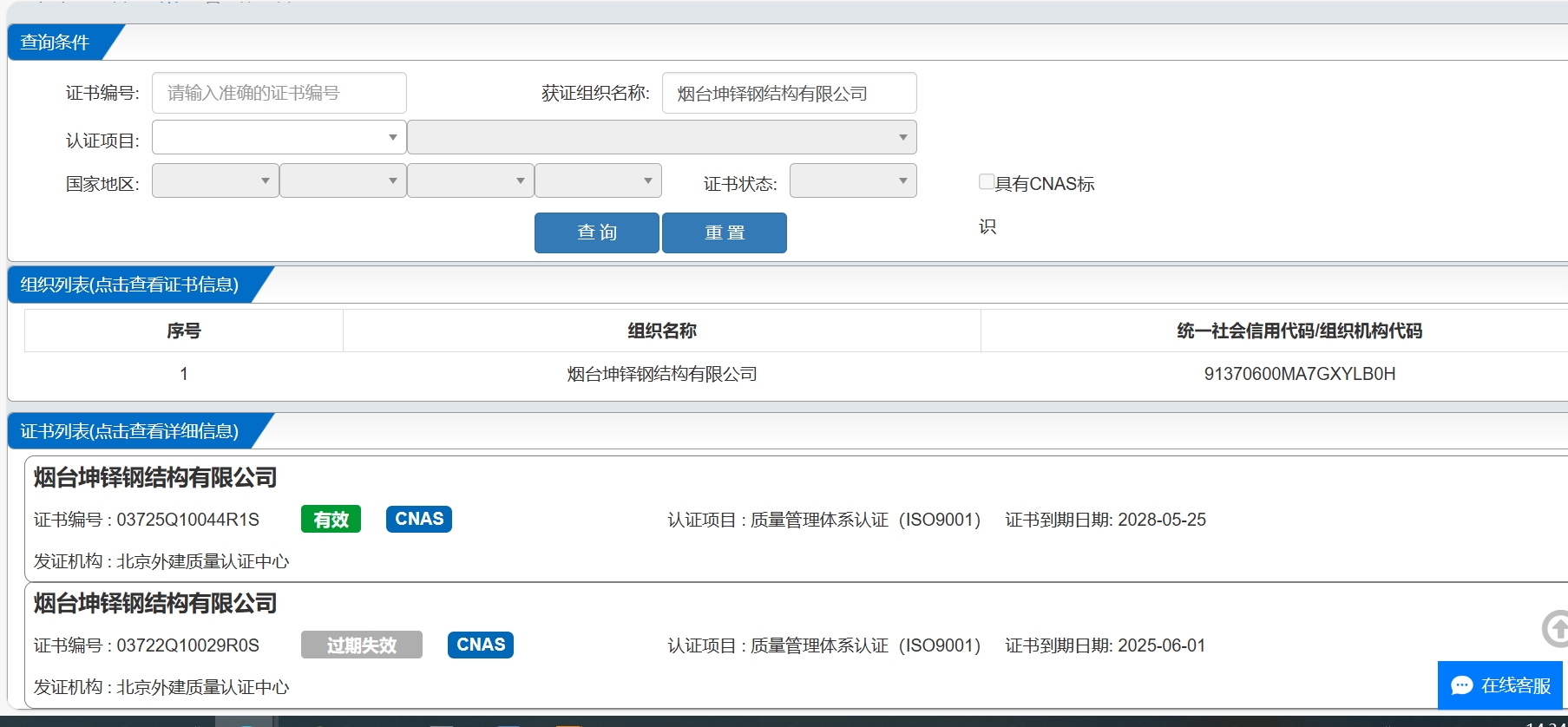
Task: Click the second certificate card company title
Action: pyautogui.click(x=155, y=604)
